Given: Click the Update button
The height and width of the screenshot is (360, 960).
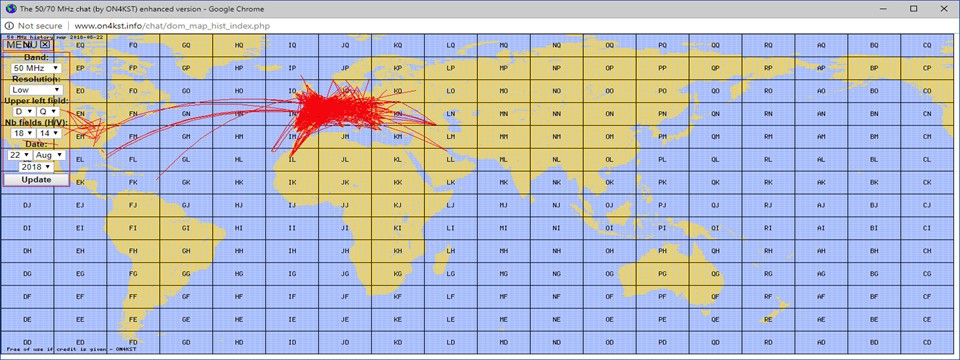Looking at the screenshot, I should pos(36,180).
